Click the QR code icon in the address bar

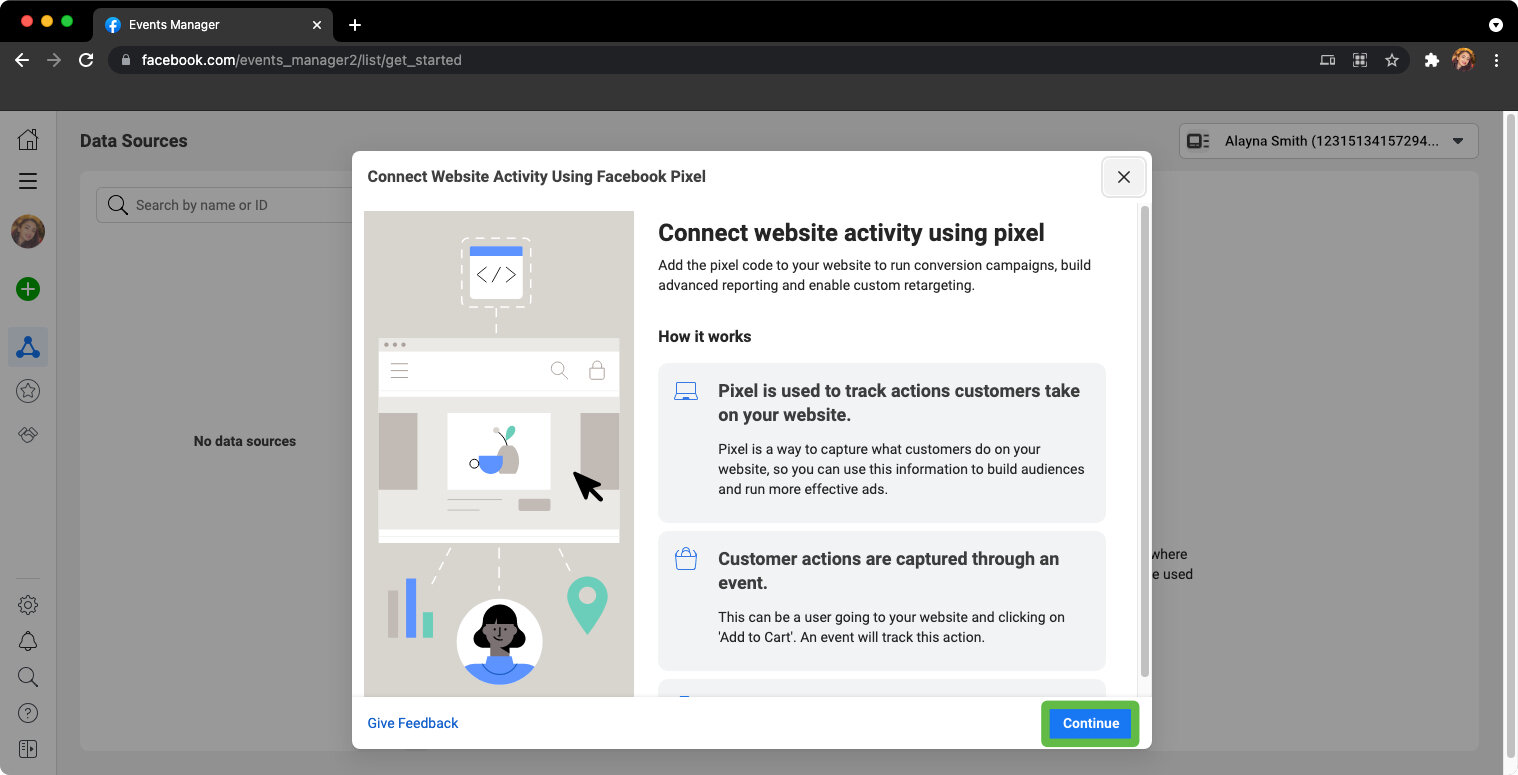(1360, 60)
